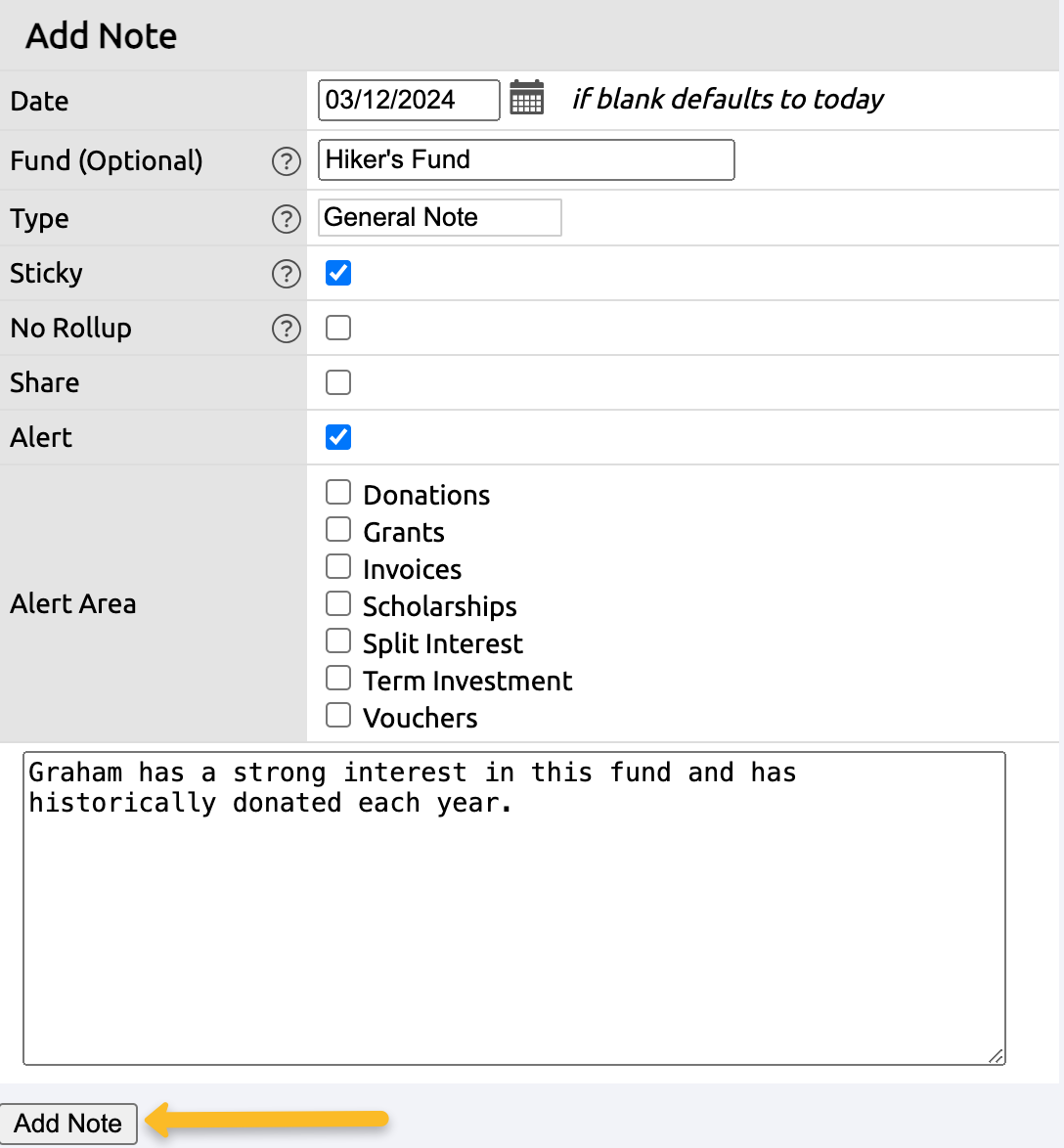The height and width of the screenshot is (1148, 1064).
Task: Click the Add Note button
Action: (x=67, y=1124)
